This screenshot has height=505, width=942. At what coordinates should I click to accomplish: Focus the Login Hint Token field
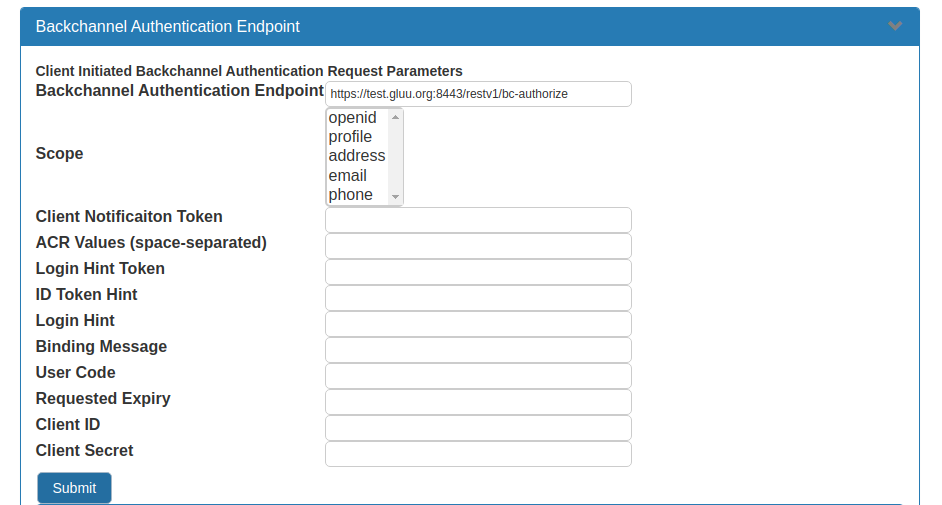[x=478, y=272]
